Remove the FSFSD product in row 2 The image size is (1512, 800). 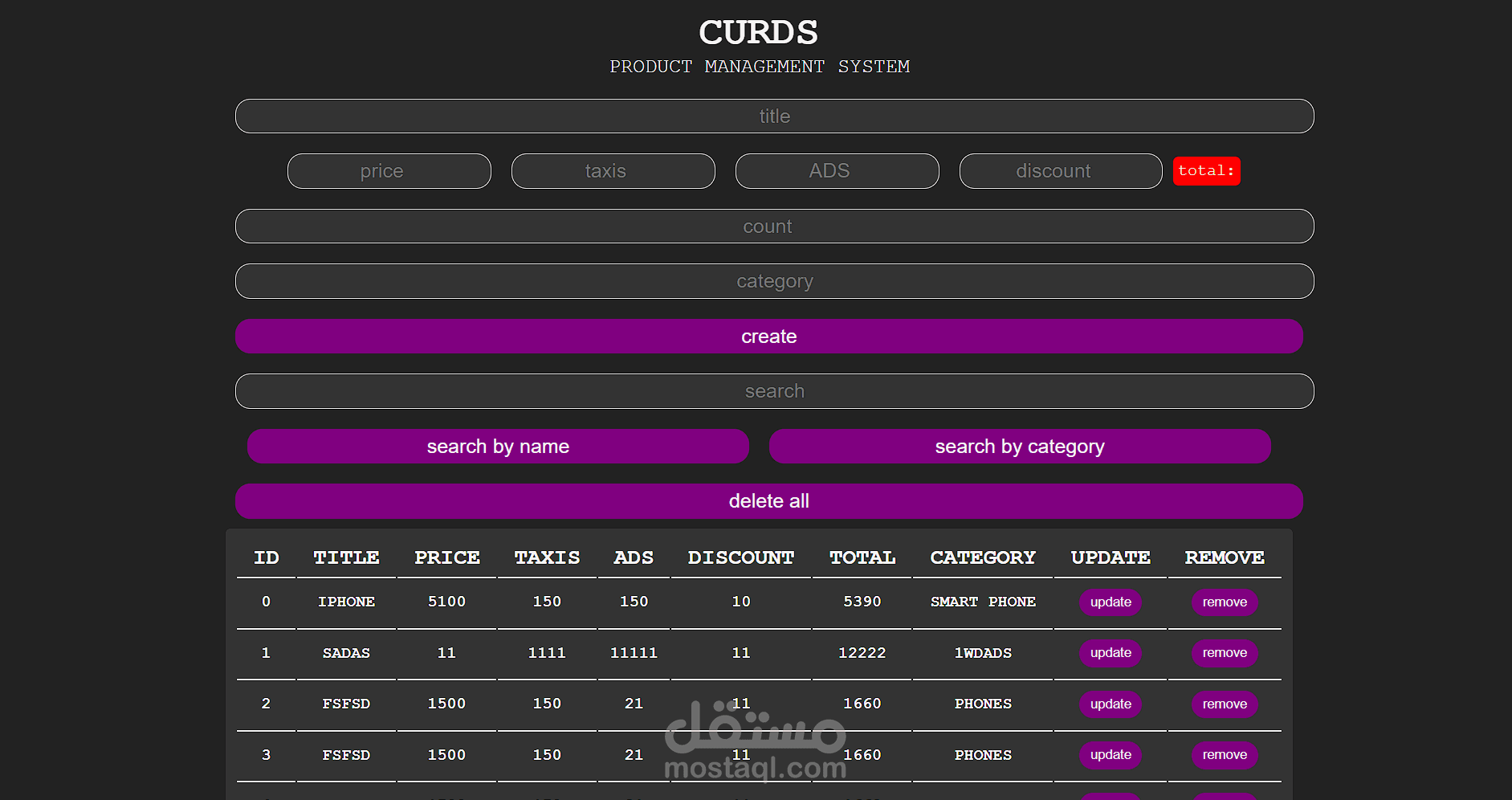tap(1224, 704)
